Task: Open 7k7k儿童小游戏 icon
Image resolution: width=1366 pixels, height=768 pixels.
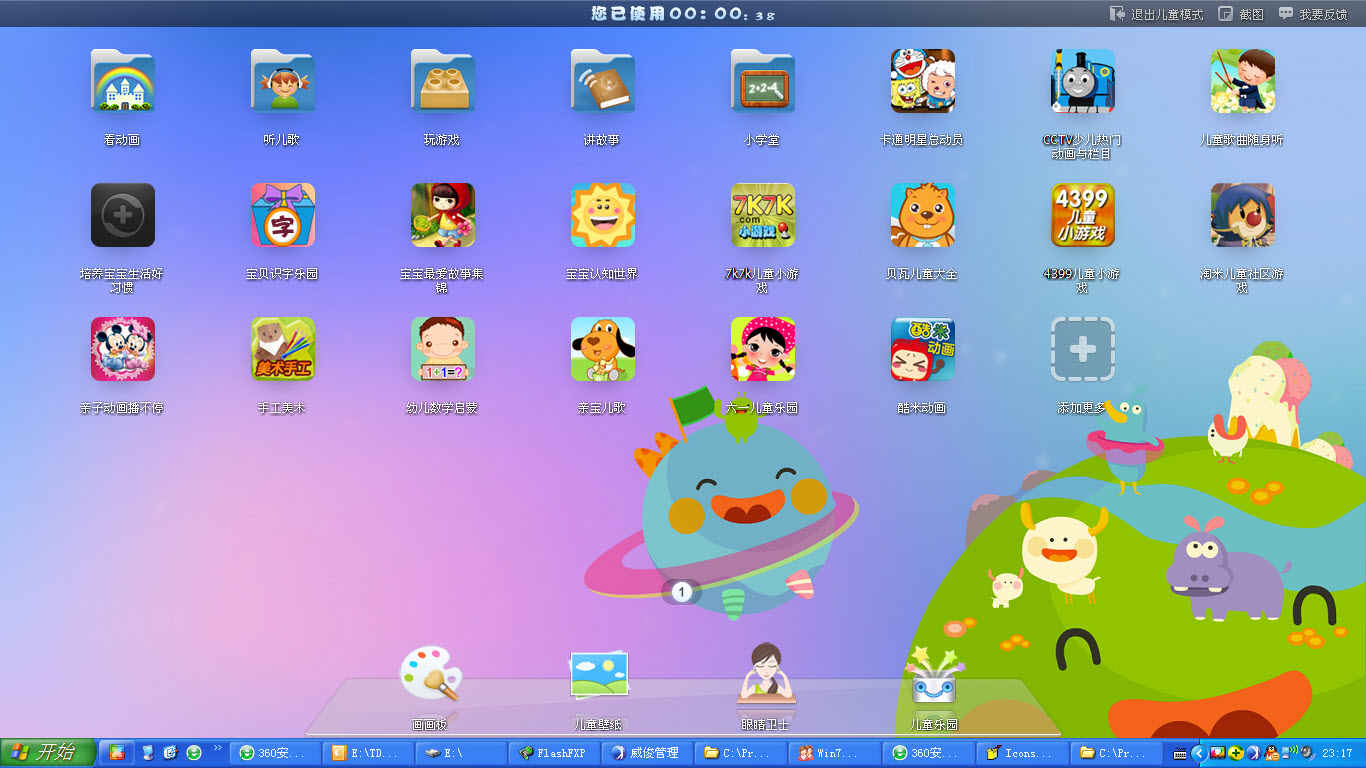Action: coord(762,215)
